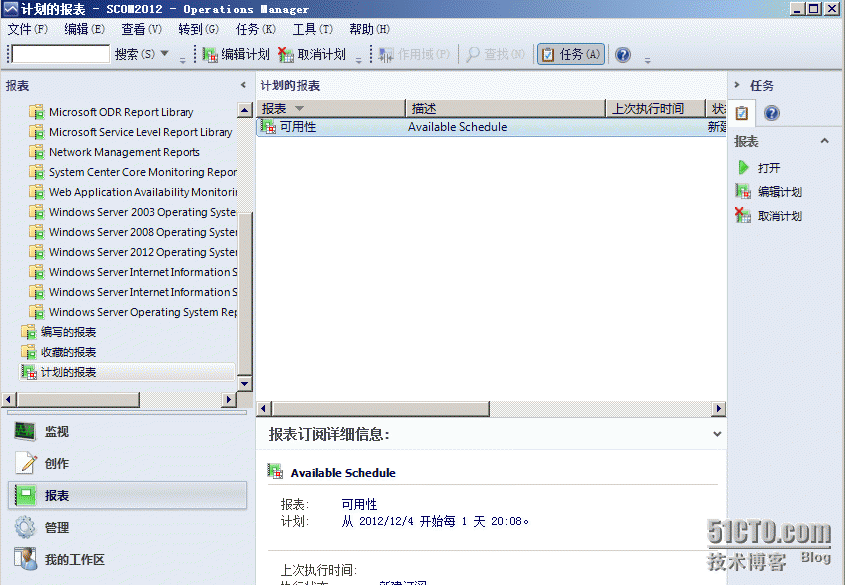The width and height of the screenshot is (845, 585).
Task: Click the Cancel Schedule (取消计划) toolbar icon
Action: 286,54
